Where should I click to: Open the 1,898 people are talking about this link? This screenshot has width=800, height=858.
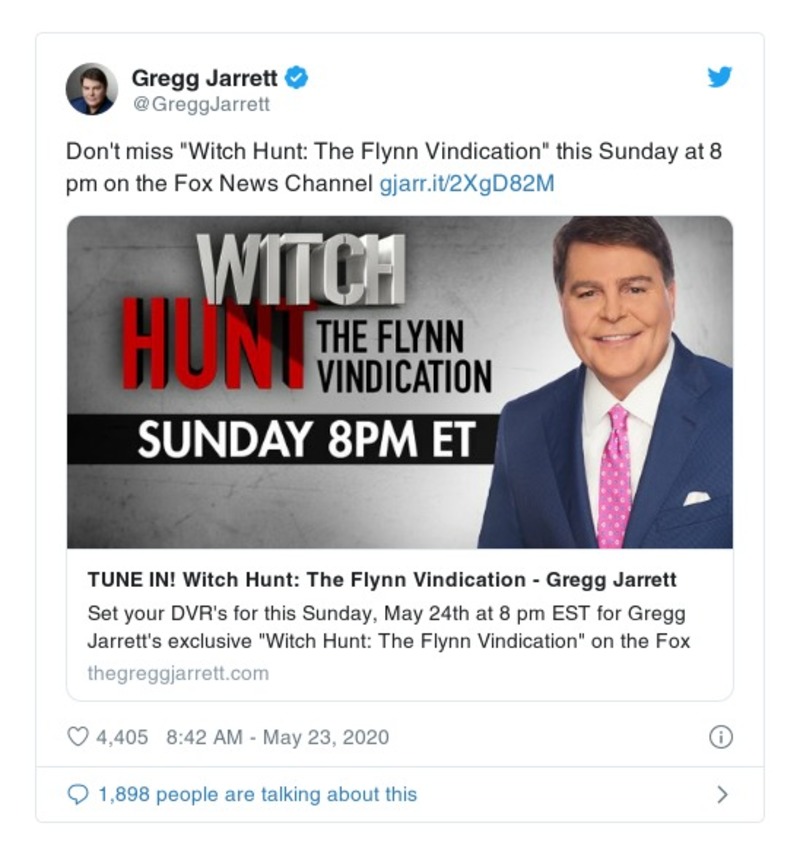click(258, 795)
